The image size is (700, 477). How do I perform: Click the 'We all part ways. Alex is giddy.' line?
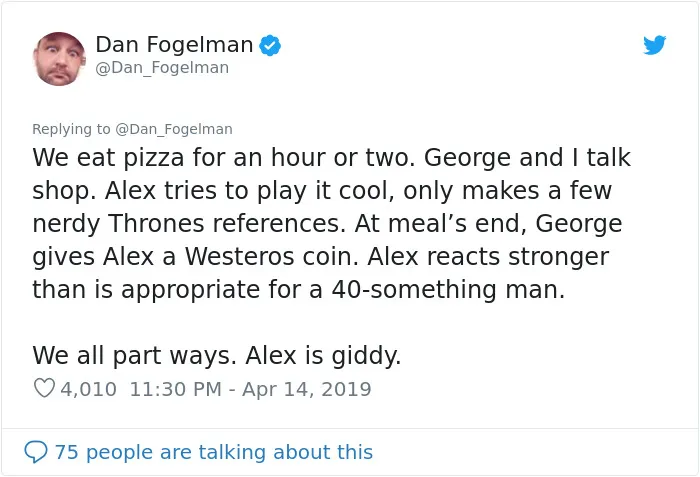(217, 356)
